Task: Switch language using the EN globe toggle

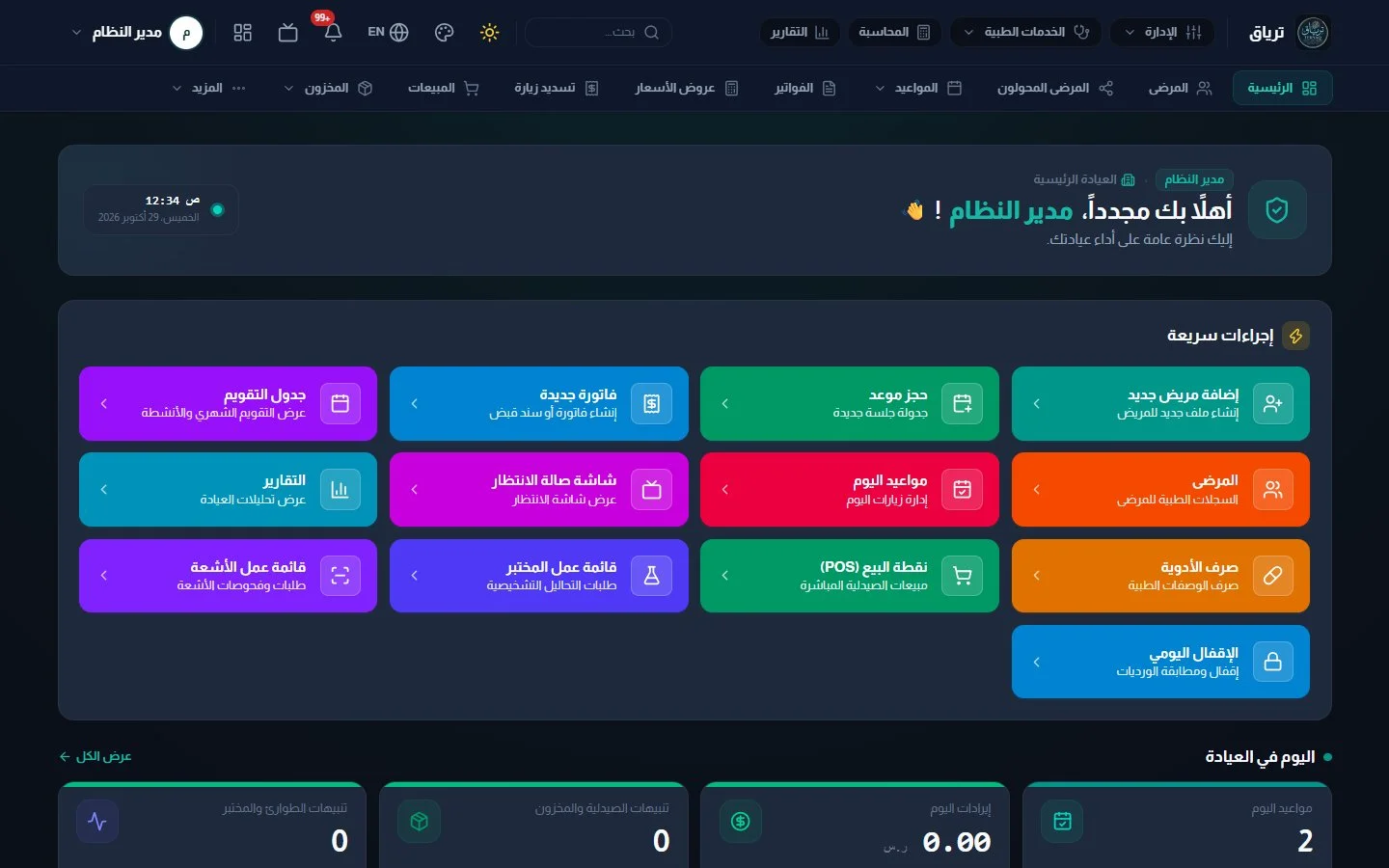Action: [388, 32]
